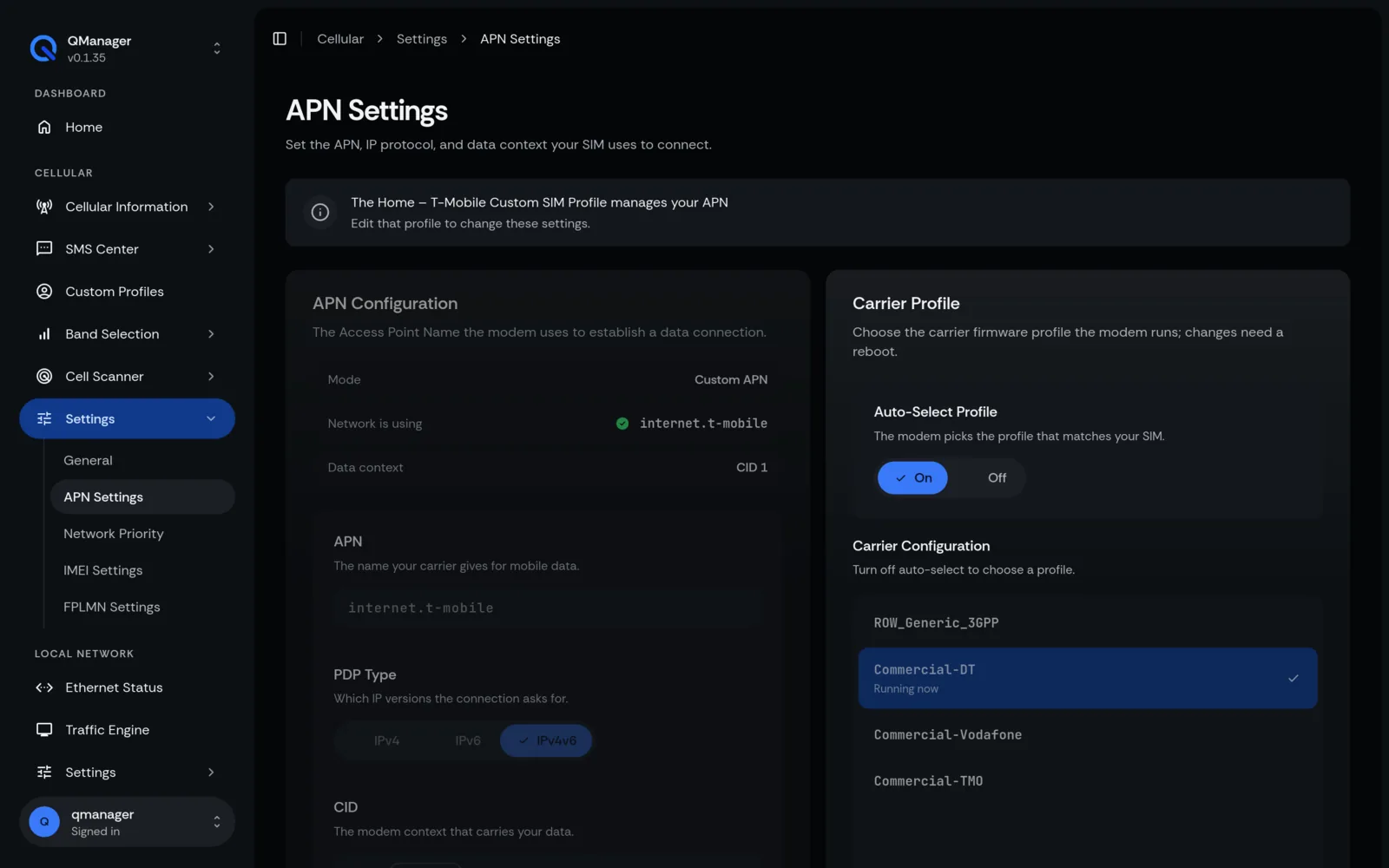Click the Ethernet Status arrows icon
The width and height of the screenshot is (1389, 868).
(x=44, y=687)
